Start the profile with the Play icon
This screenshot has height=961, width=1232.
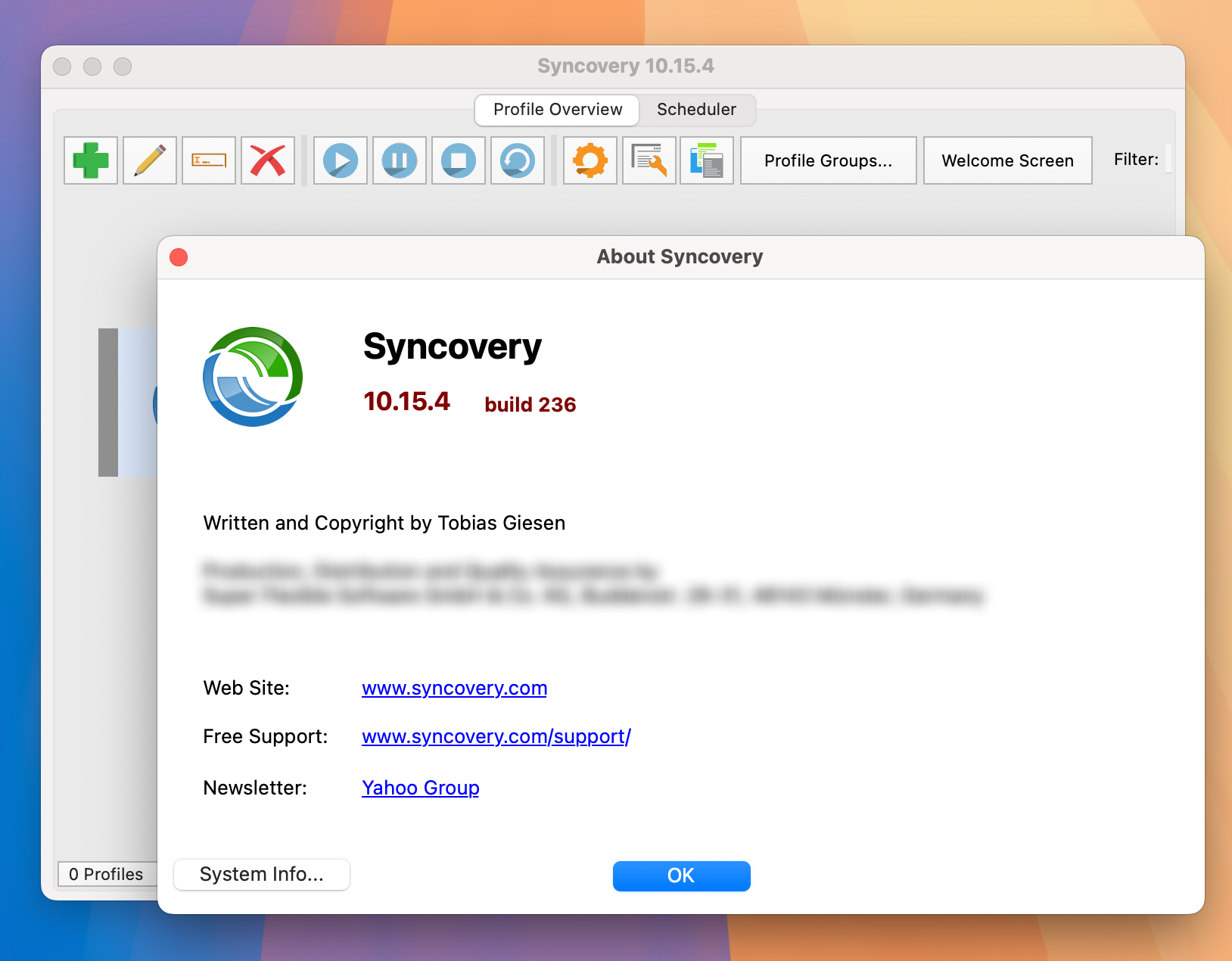pyautogui.click(x=341, y=160)
